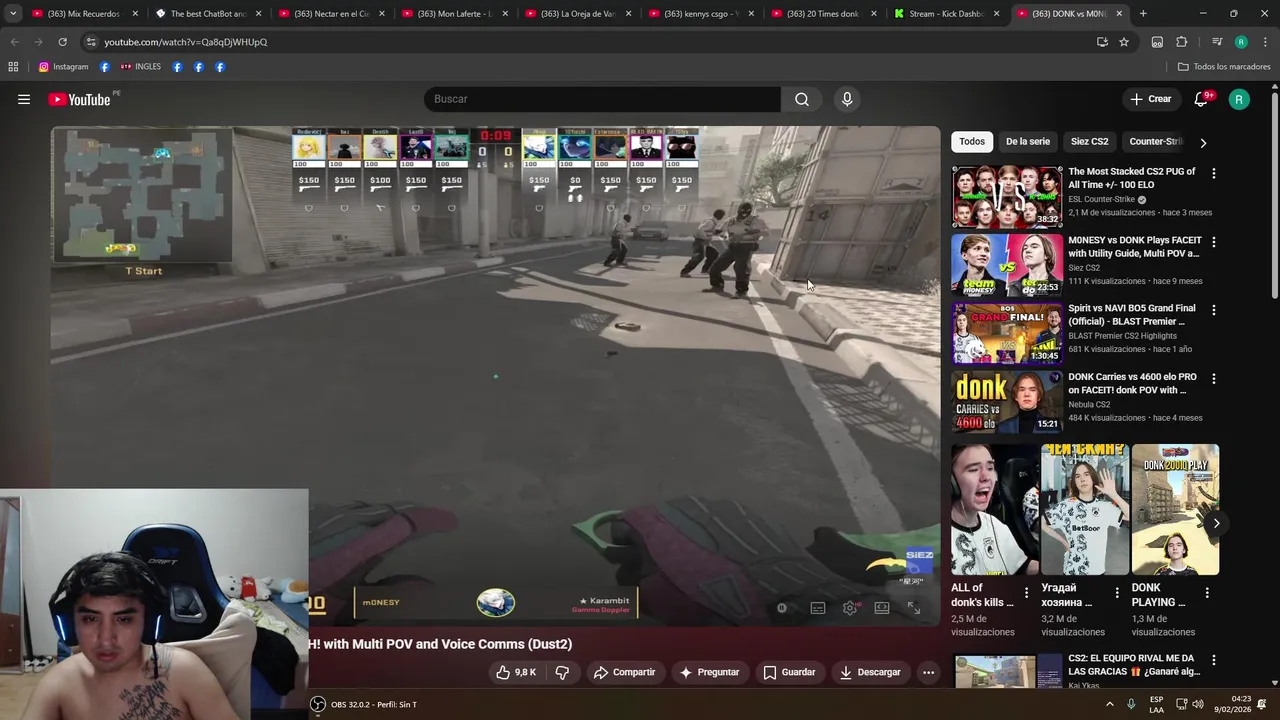
Task: Open Угадай хозяина short thumbnail
Action: point(1085,510)
